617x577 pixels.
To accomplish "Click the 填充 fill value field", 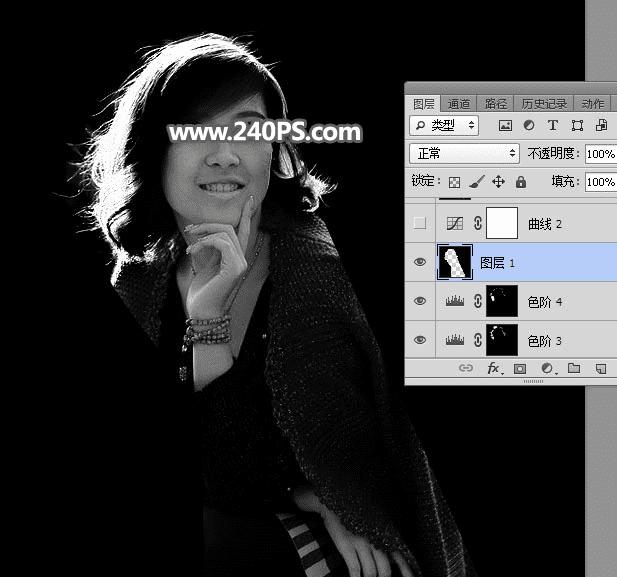I will click(x=601, y=181).
